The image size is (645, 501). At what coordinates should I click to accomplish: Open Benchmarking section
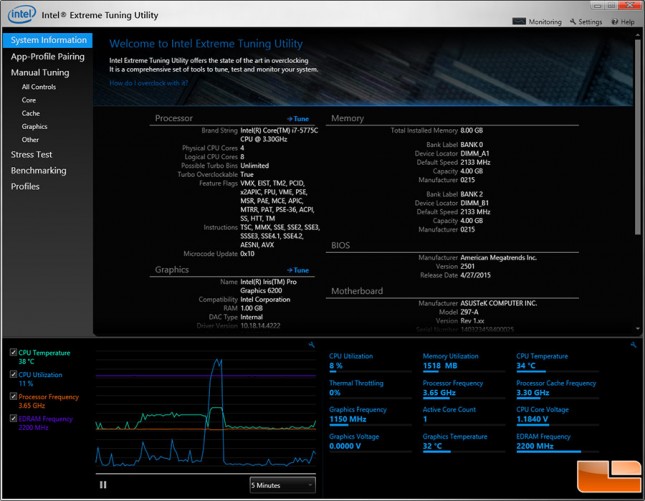pyautogui.click(x=38, y=171)
